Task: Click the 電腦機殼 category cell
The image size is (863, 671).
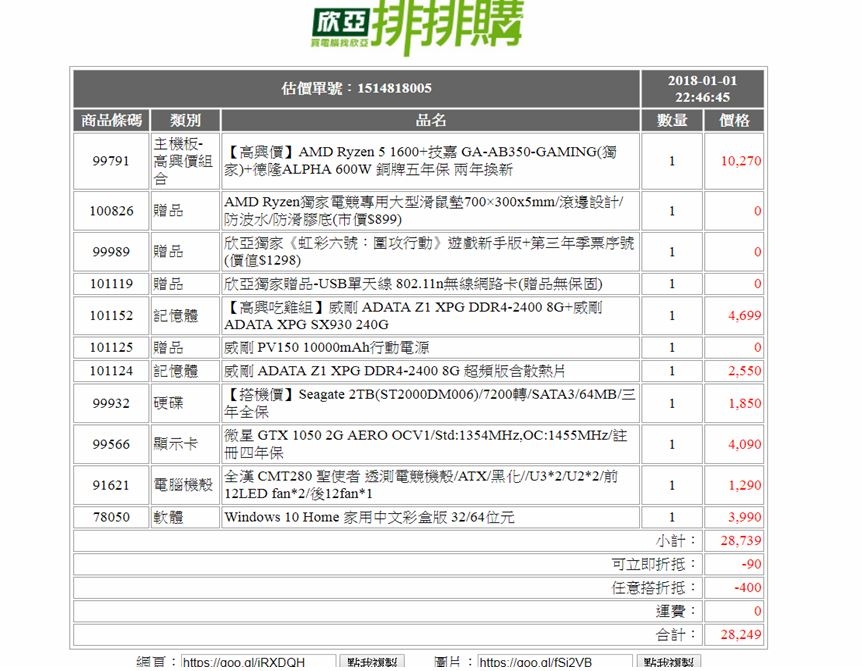Action: pos(185,485)
